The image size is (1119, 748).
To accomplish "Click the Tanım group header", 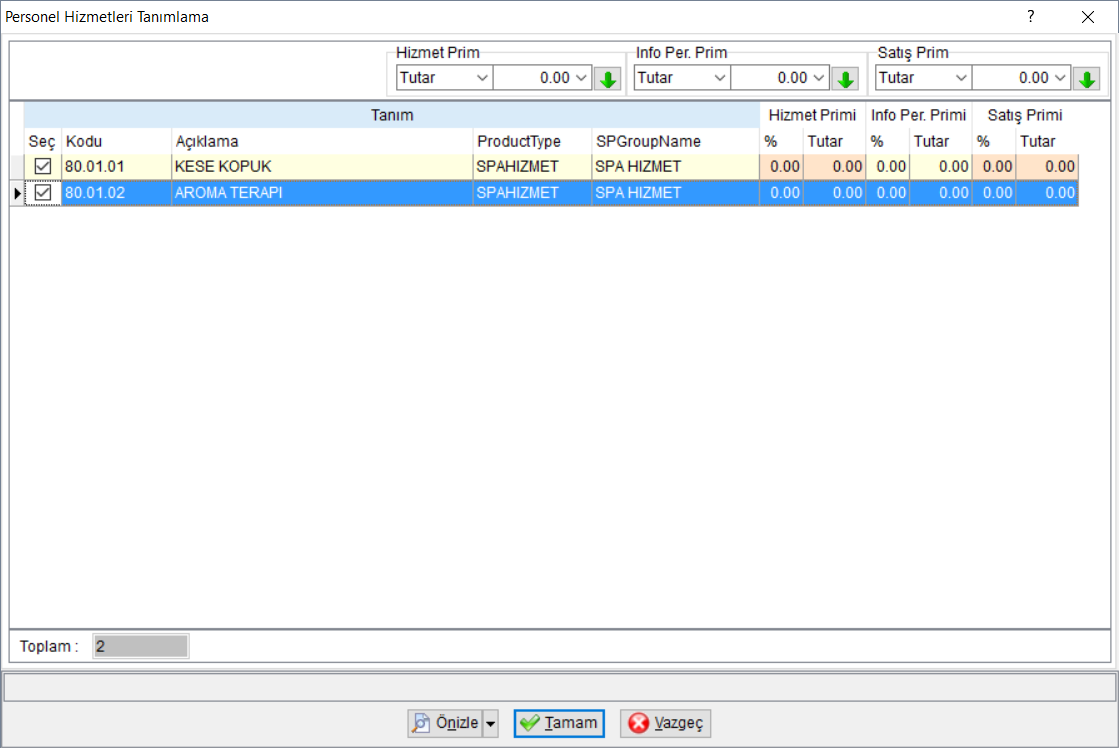I will pos(392,115).
